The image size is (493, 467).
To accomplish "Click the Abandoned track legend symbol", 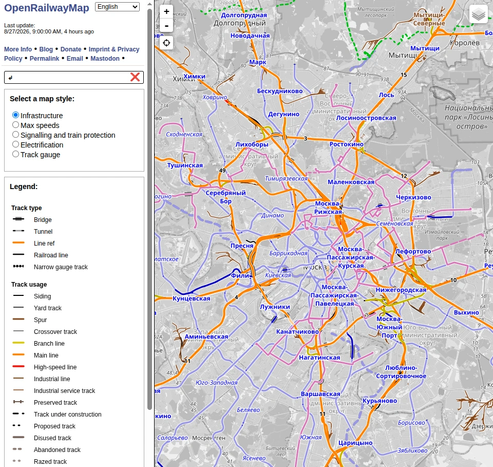I will [x=17, y=449].
